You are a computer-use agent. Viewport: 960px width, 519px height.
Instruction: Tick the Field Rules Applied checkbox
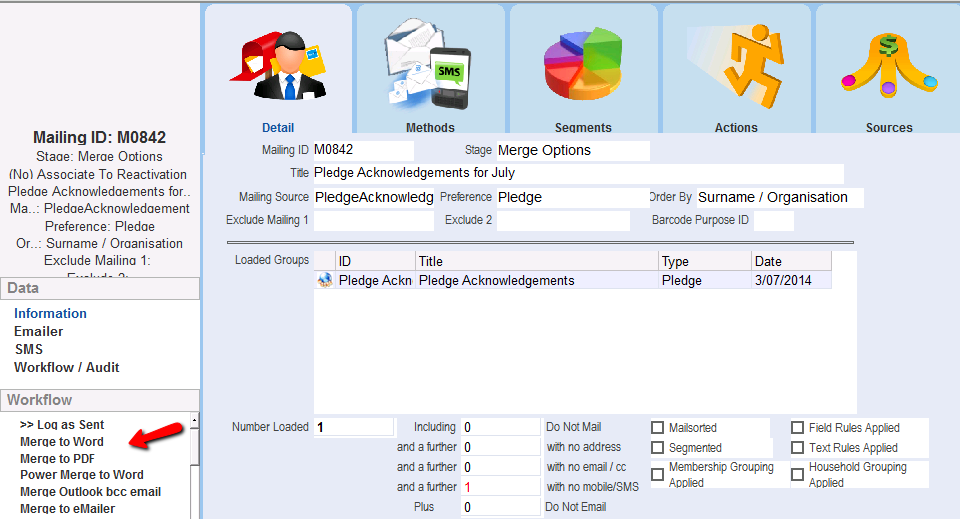point(797,427)
